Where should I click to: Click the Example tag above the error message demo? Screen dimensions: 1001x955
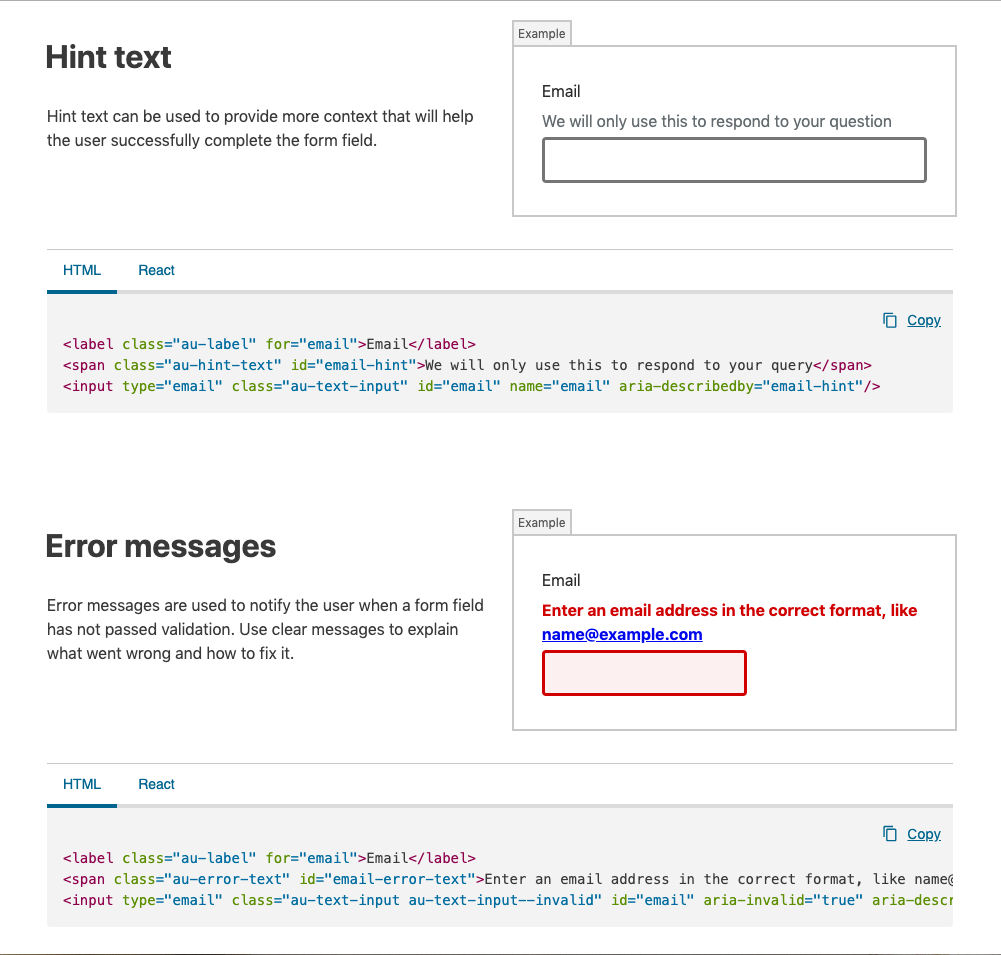542,523
